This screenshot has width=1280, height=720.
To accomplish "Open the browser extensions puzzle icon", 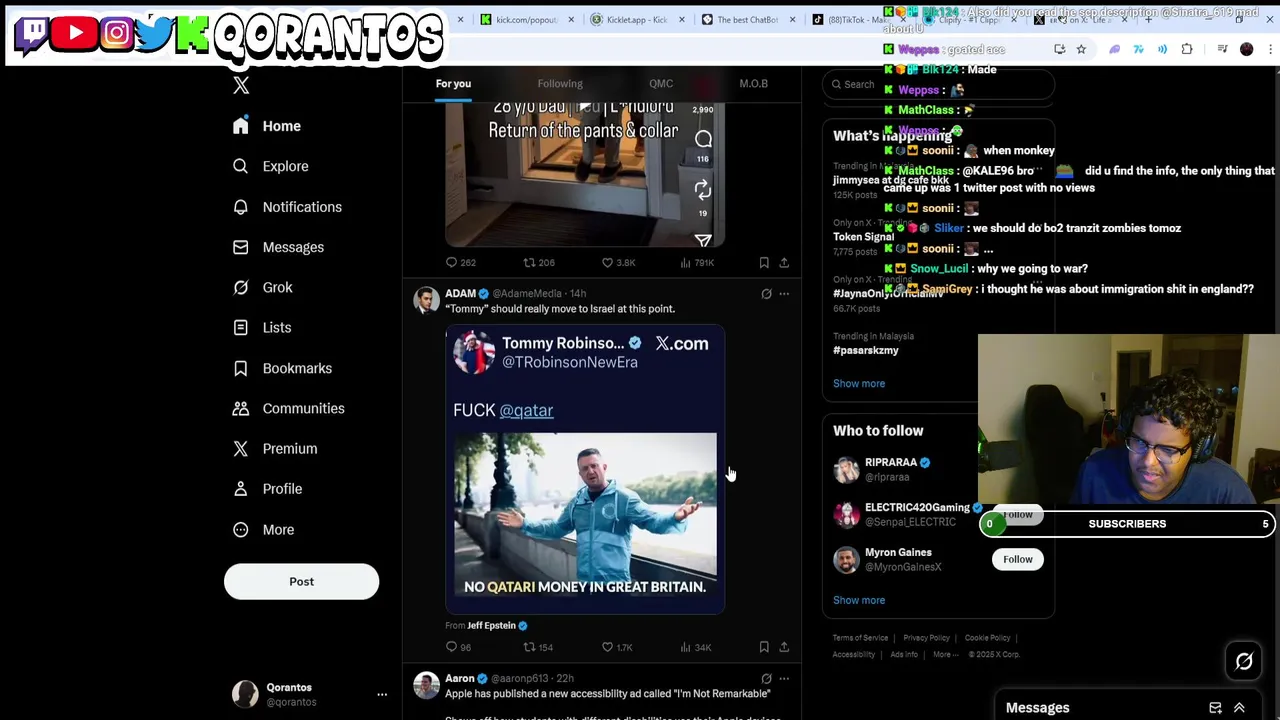I will point(1187,49).
